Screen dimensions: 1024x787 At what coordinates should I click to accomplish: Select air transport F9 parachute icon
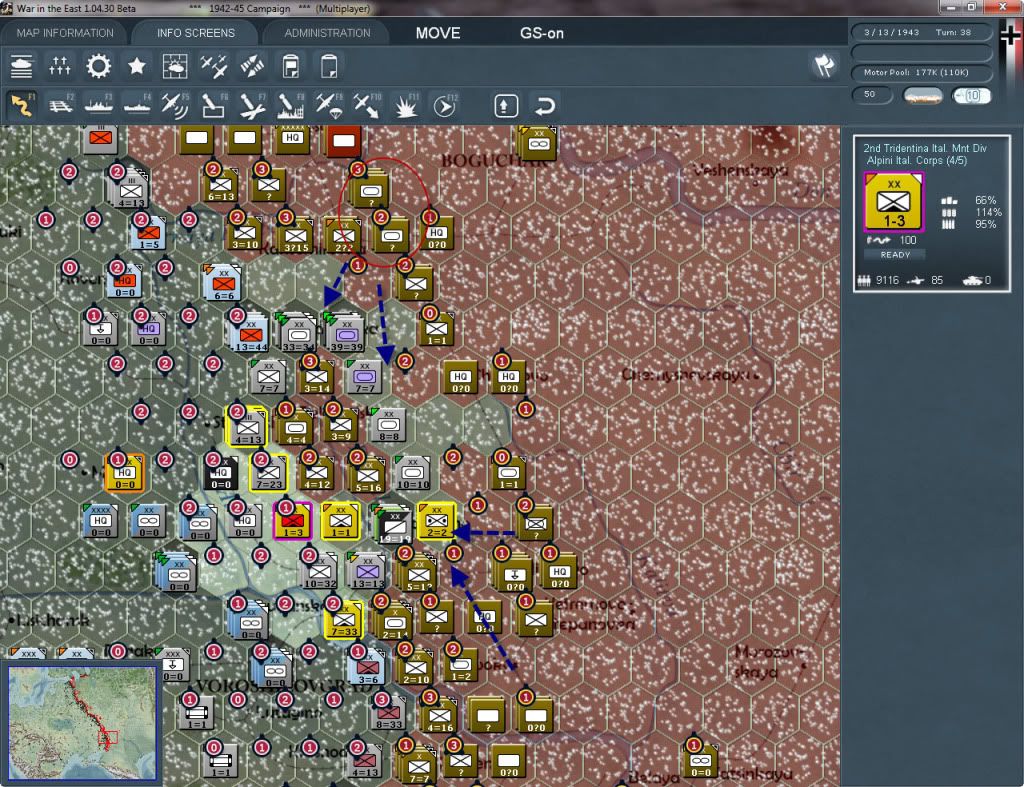[328, 105]
